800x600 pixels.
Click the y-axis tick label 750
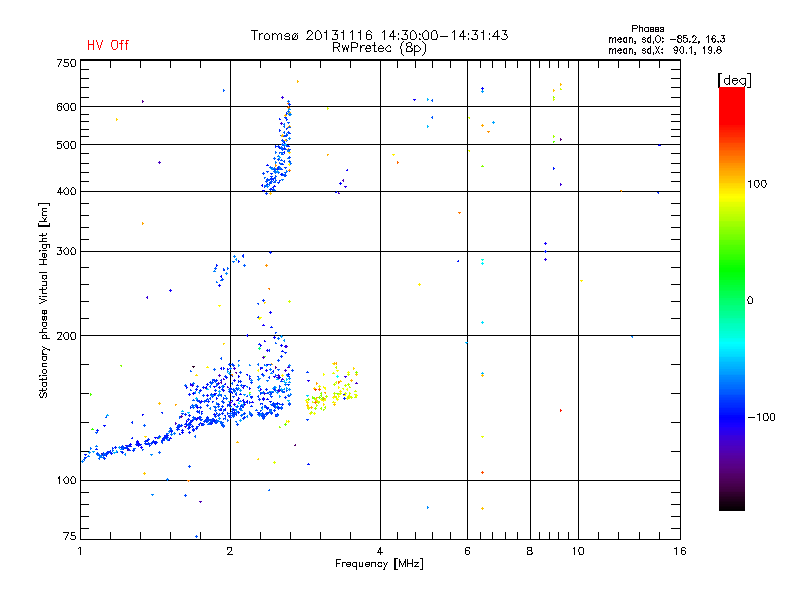pyautogui.click(x=66, y=63)
